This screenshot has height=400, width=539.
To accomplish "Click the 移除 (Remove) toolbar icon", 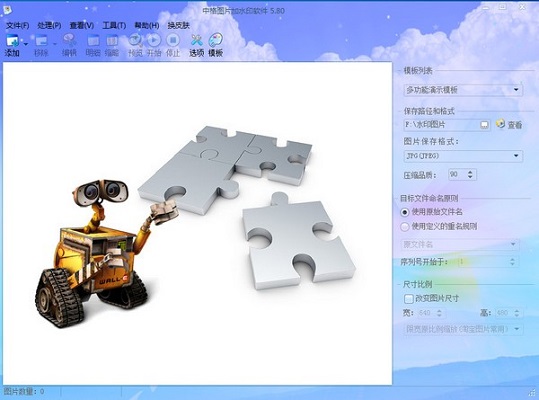I will 41,41.
